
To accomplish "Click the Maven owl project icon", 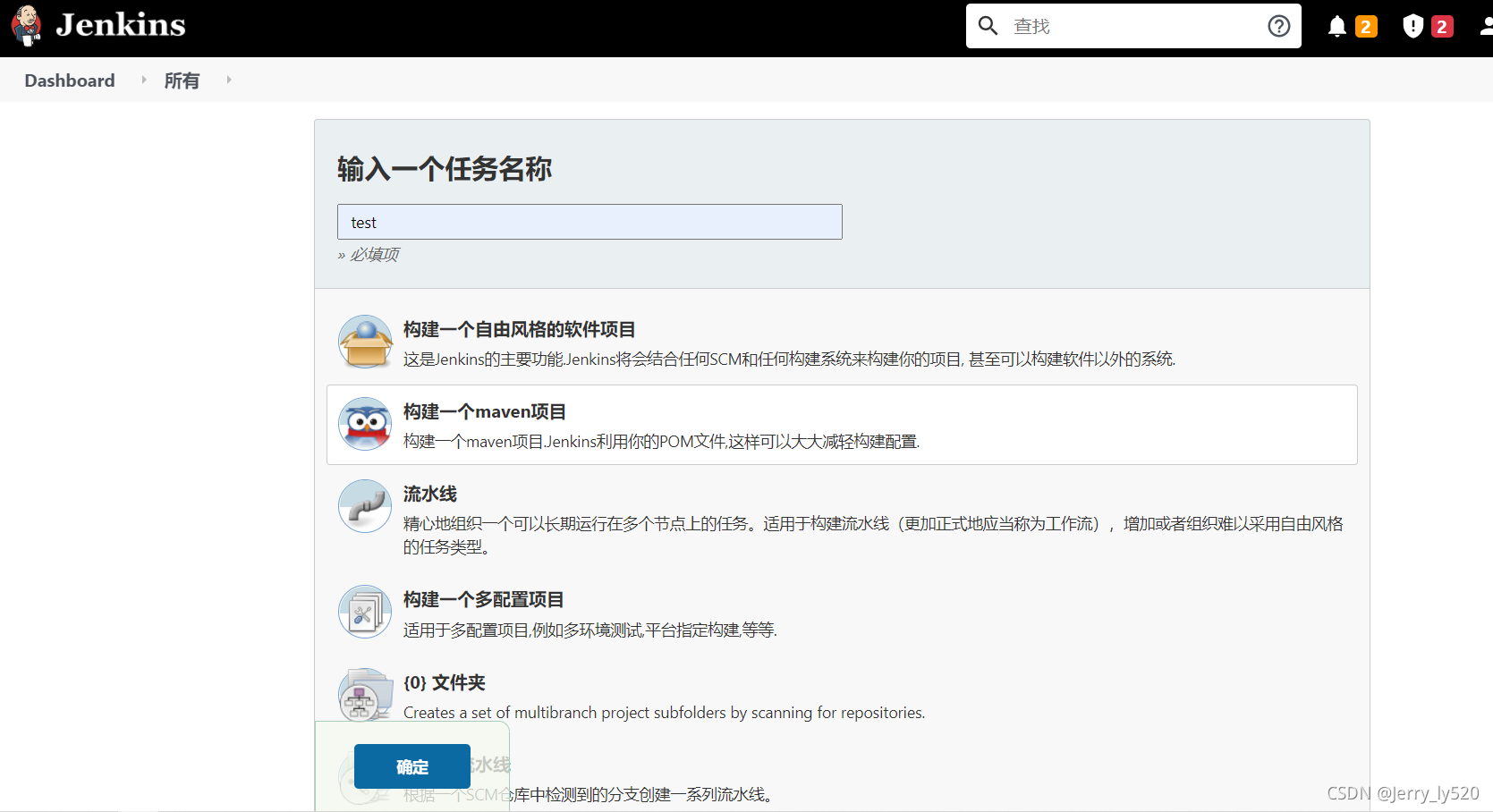I will [364, 424].
